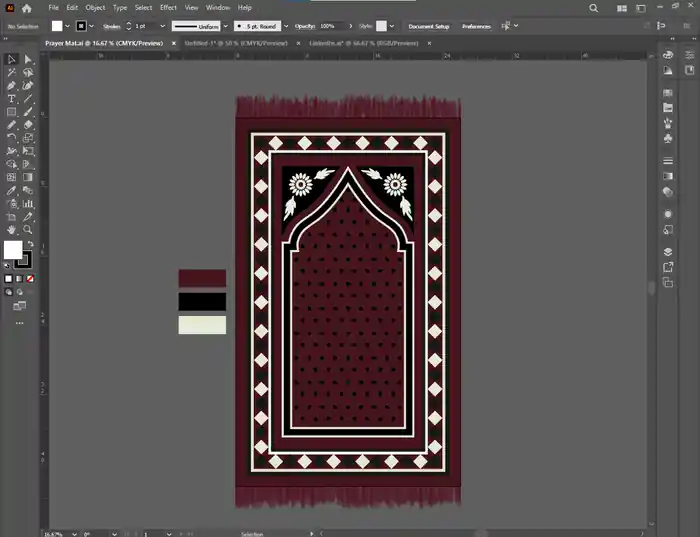Change the Screen Mode
This screenshot has height=537, width=700.
19,306
